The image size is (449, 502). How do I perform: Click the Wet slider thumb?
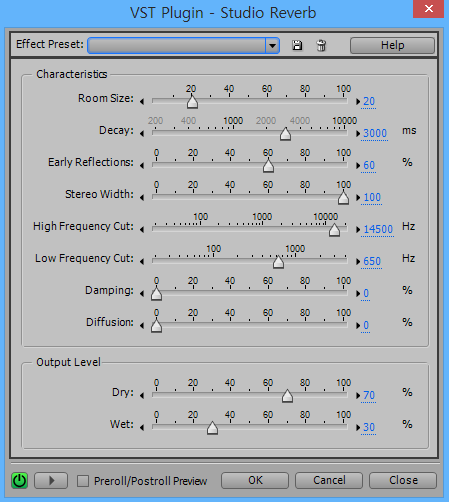[x=212, y=428]
